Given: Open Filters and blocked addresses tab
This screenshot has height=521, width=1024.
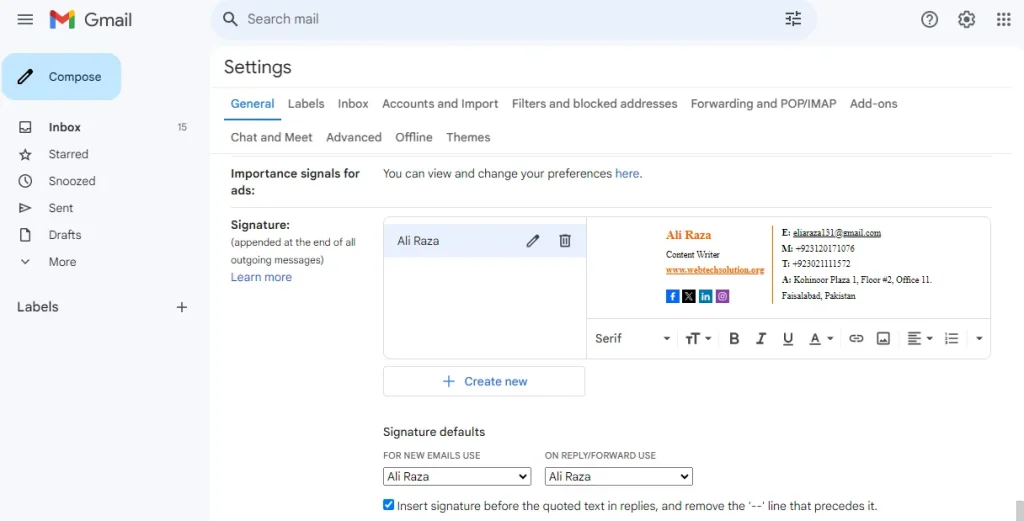Looking at the screenshot, I should point(594,104).
